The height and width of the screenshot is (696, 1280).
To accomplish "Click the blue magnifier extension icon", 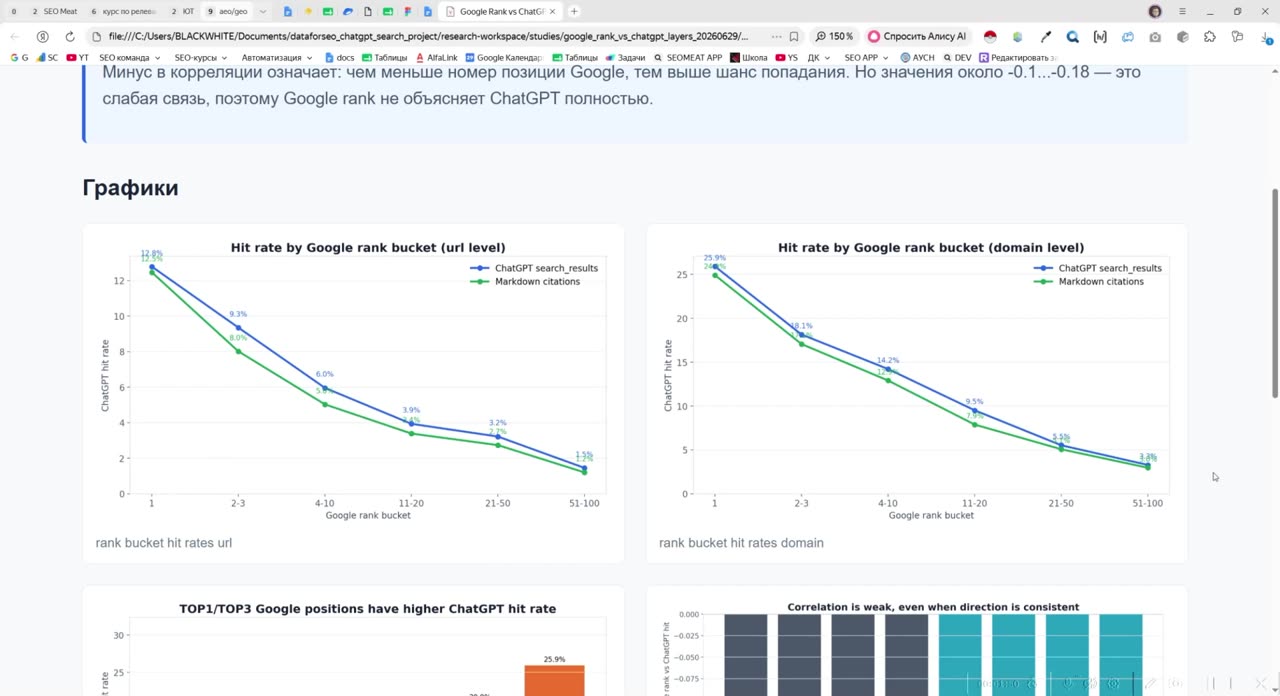I will [x=1073, y=37].
